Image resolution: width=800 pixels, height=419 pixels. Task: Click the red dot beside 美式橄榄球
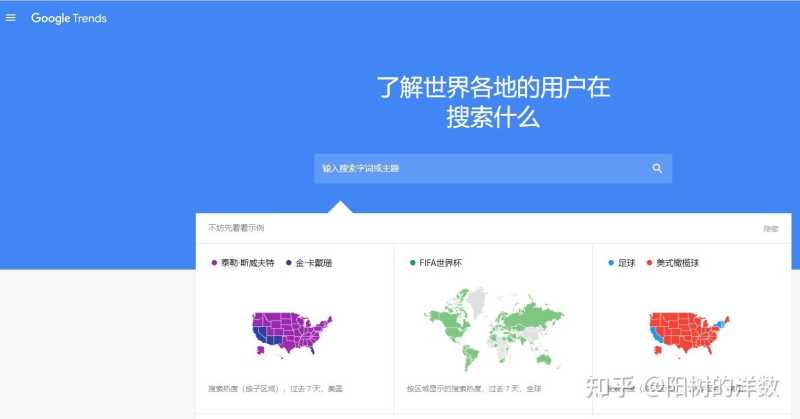(x=649, y=263)
